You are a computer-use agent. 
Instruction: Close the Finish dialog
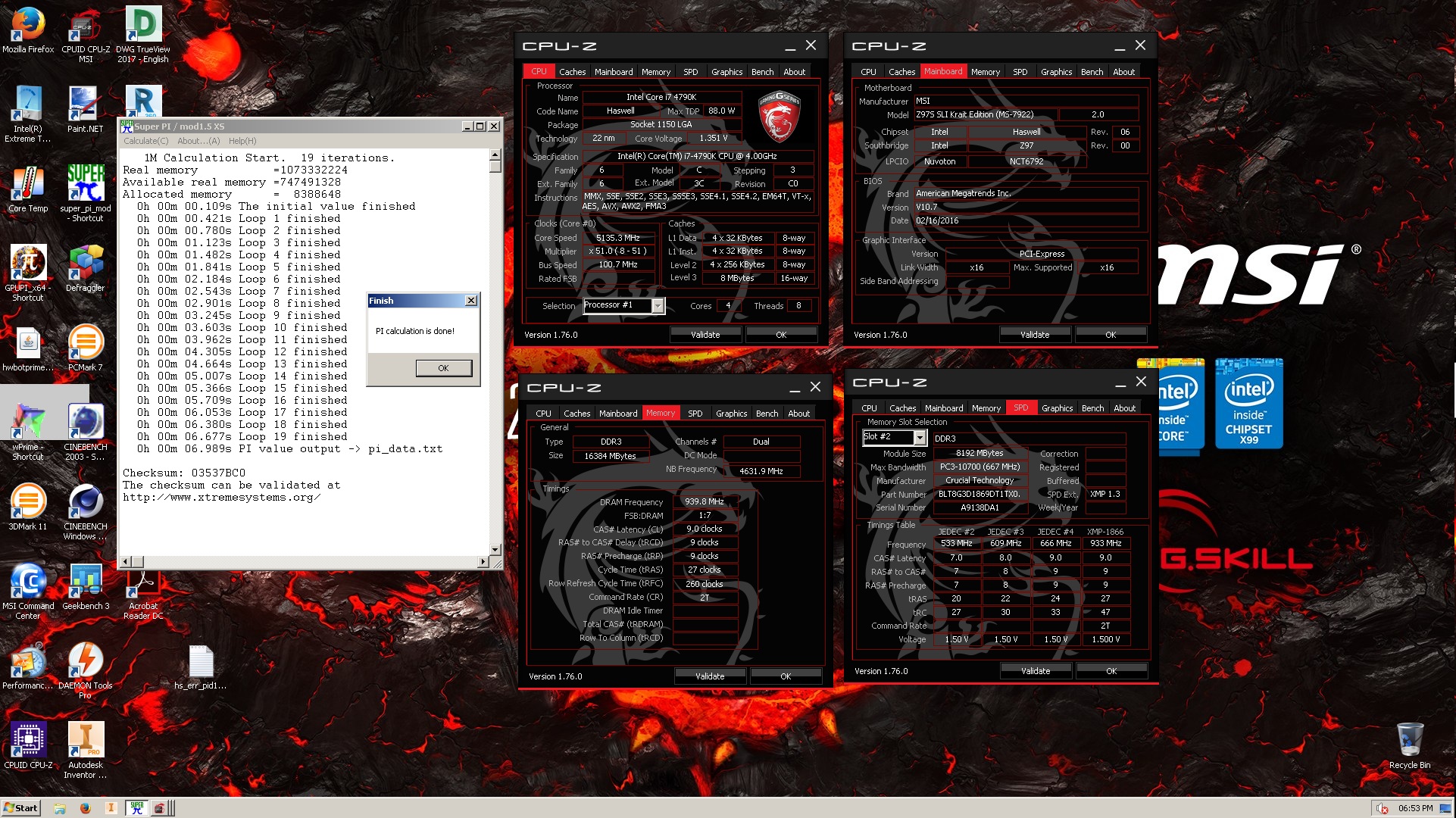tap(471, 301)
